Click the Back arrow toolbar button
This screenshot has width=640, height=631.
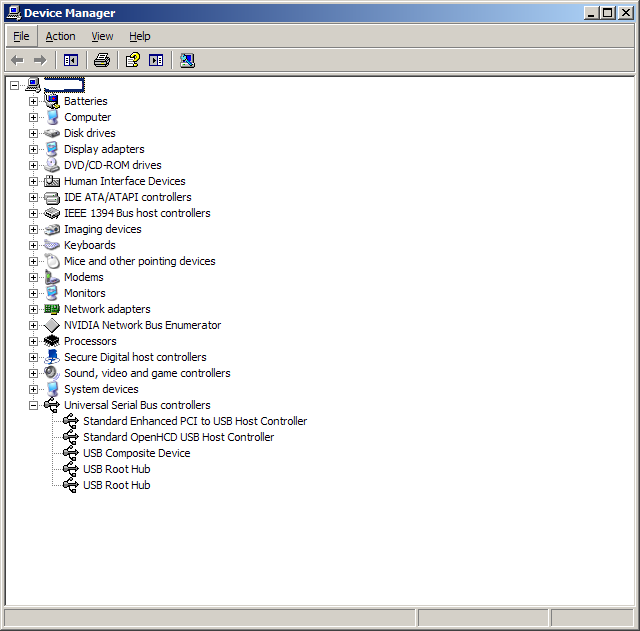pos(17,60)
